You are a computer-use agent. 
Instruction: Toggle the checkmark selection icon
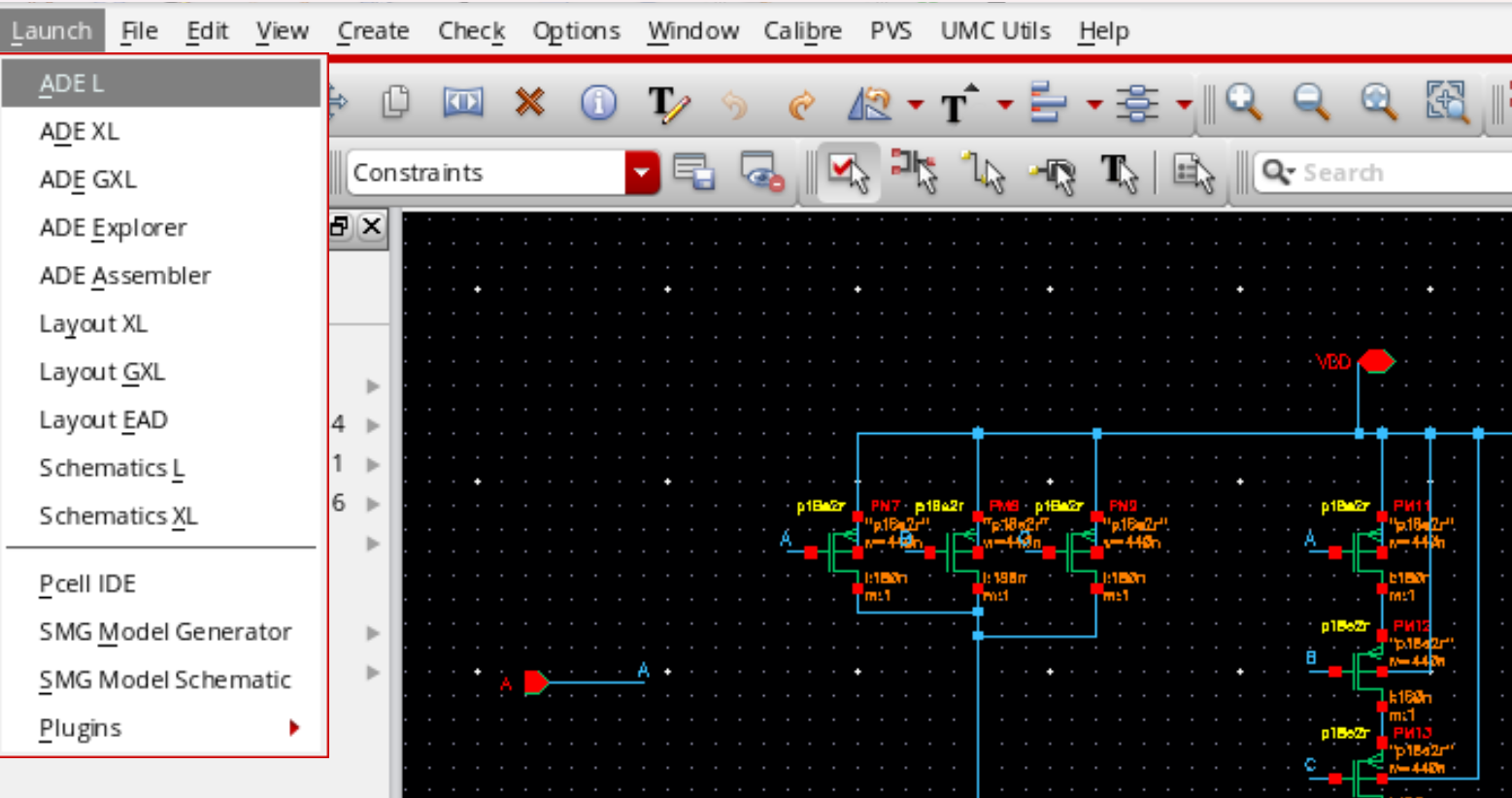coord(849,173)
